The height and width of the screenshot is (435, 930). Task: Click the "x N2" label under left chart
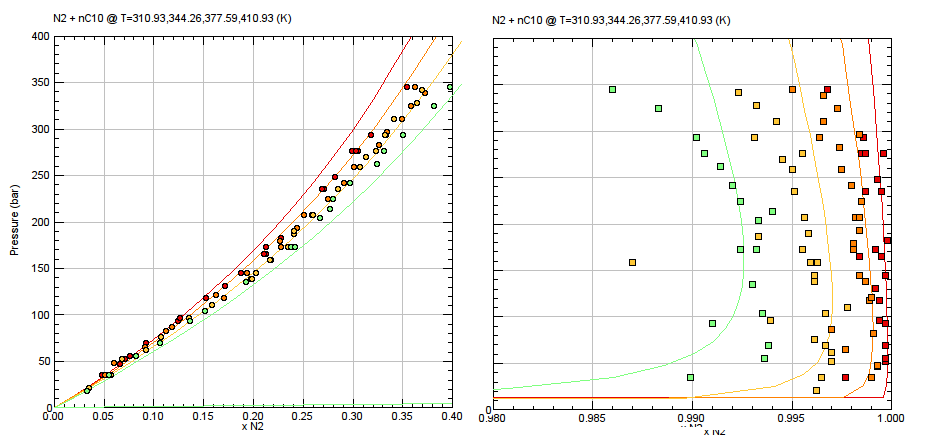251,427
